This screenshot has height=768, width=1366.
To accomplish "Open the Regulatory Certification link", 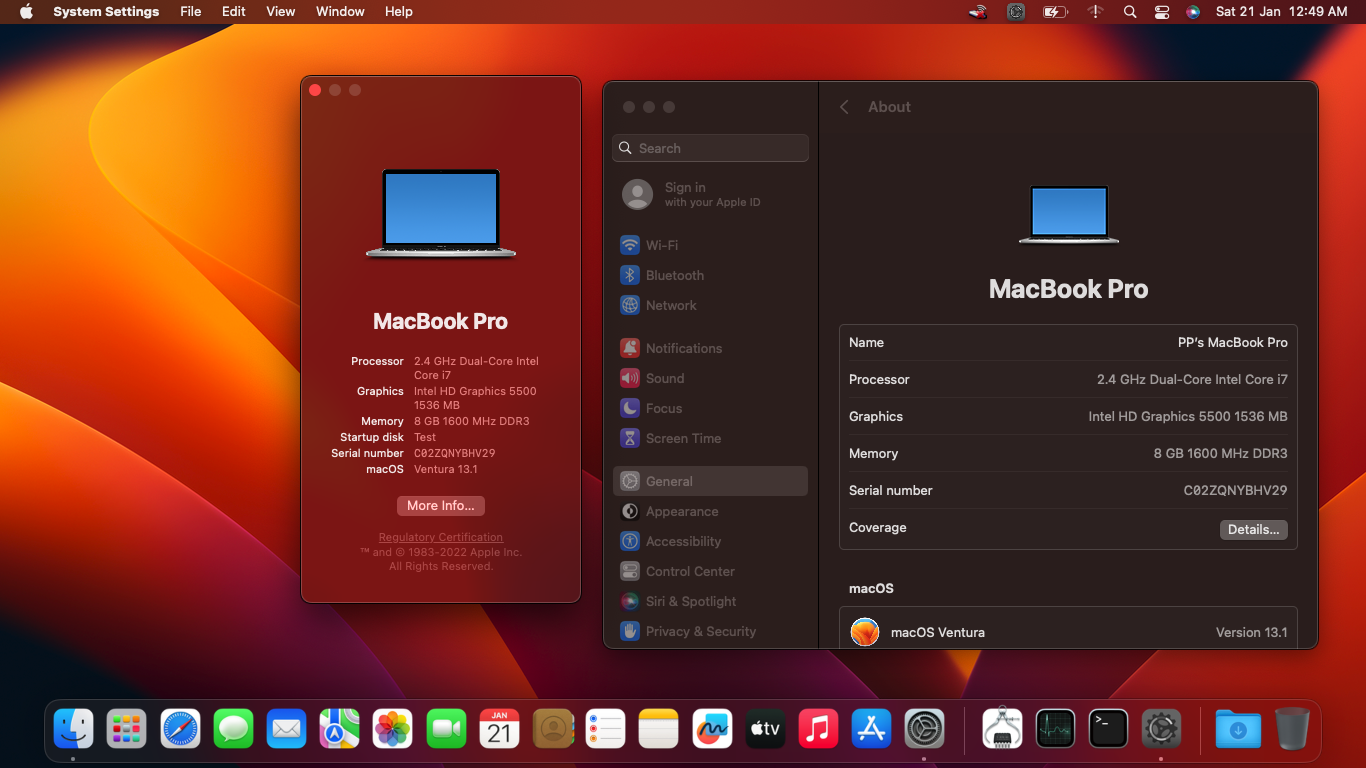I will [x=441, y=538].
